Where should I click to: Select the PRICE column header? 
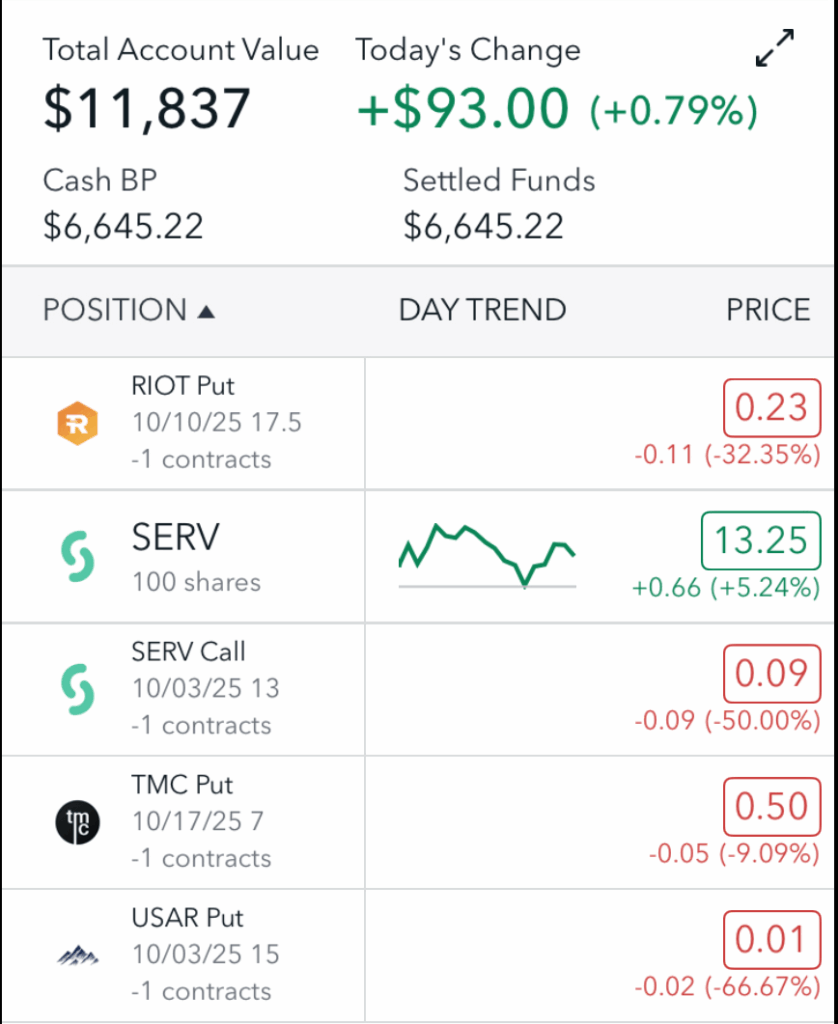point(768,310)
